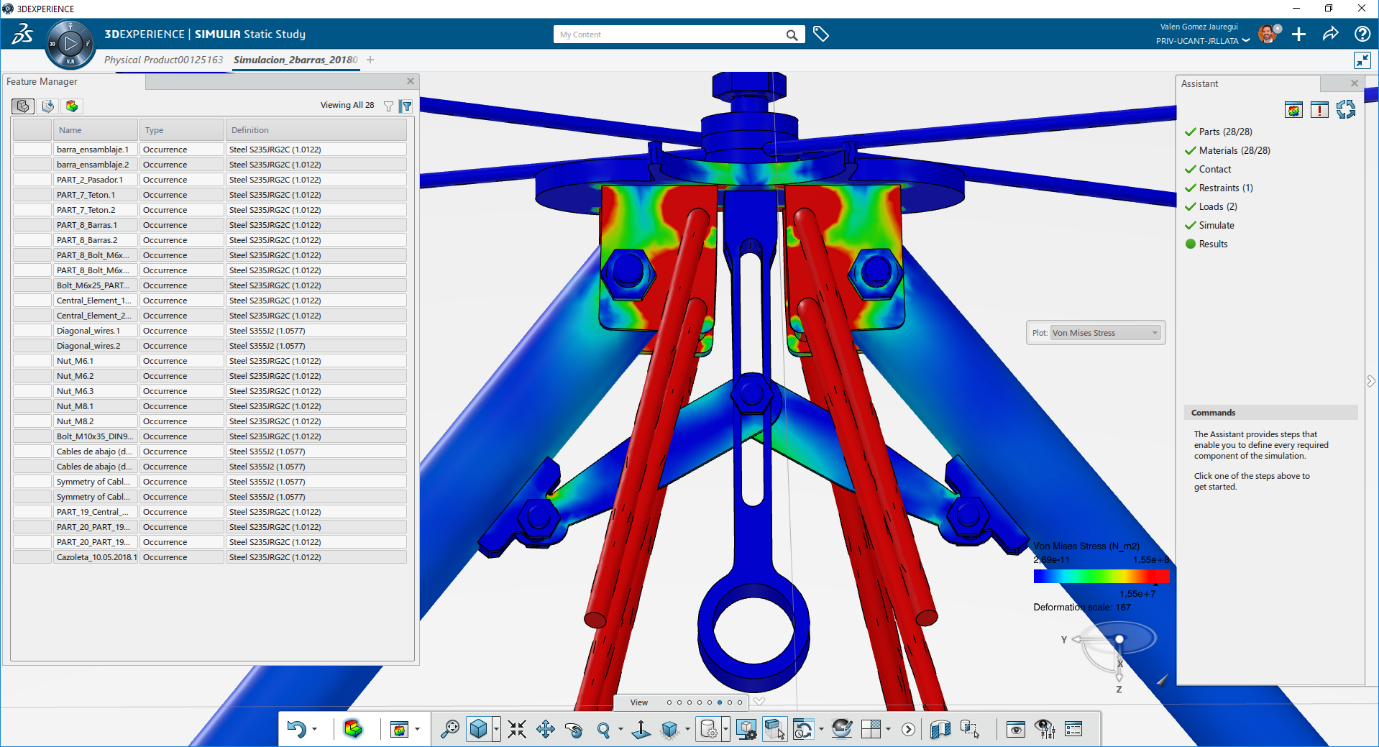Select the model view icon in Feature Manager

22,105
